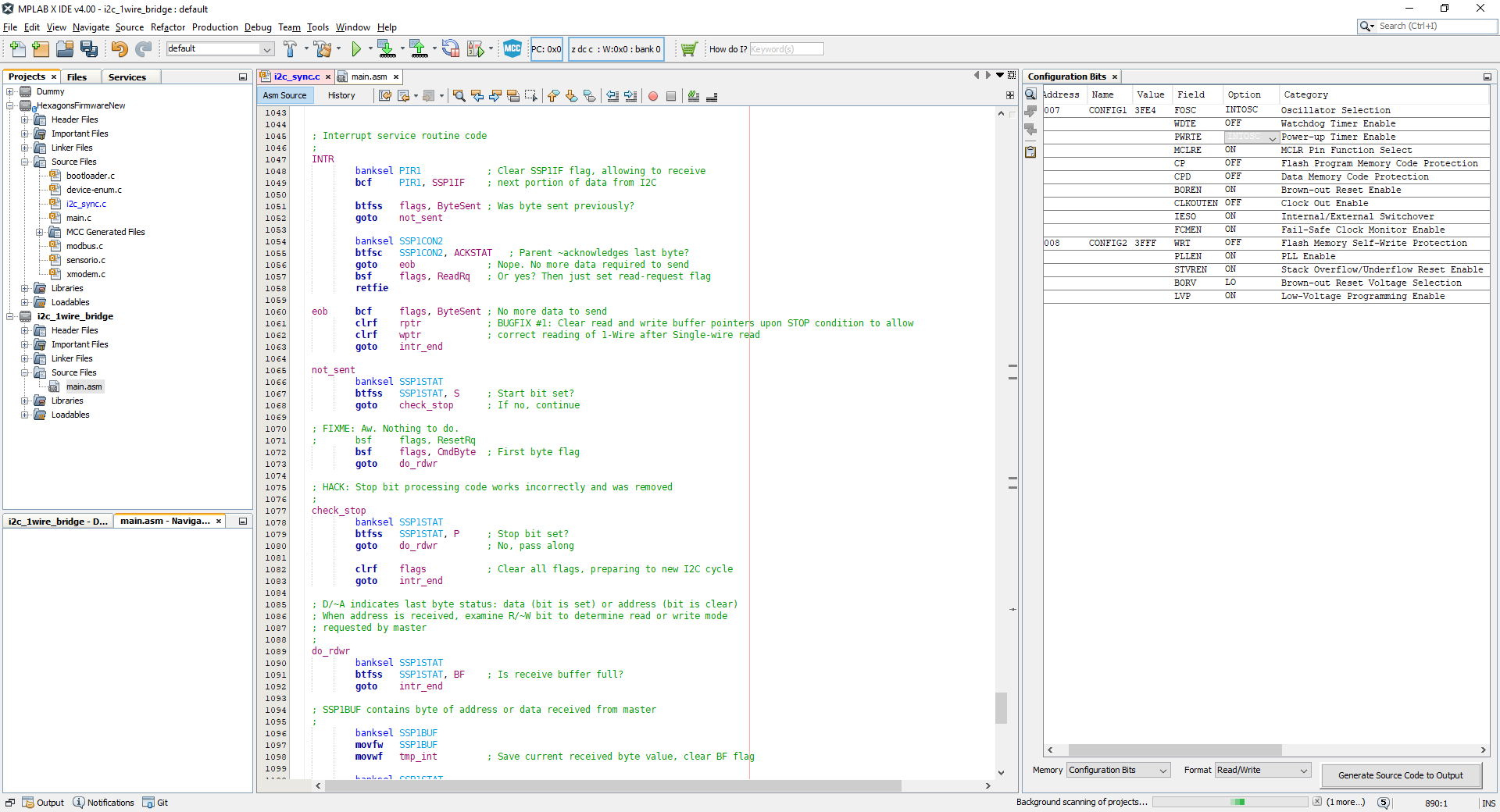Toggle rectangular selection in the editor toolbar
This screenshot has height=812, width=1500.
(531, 96)
